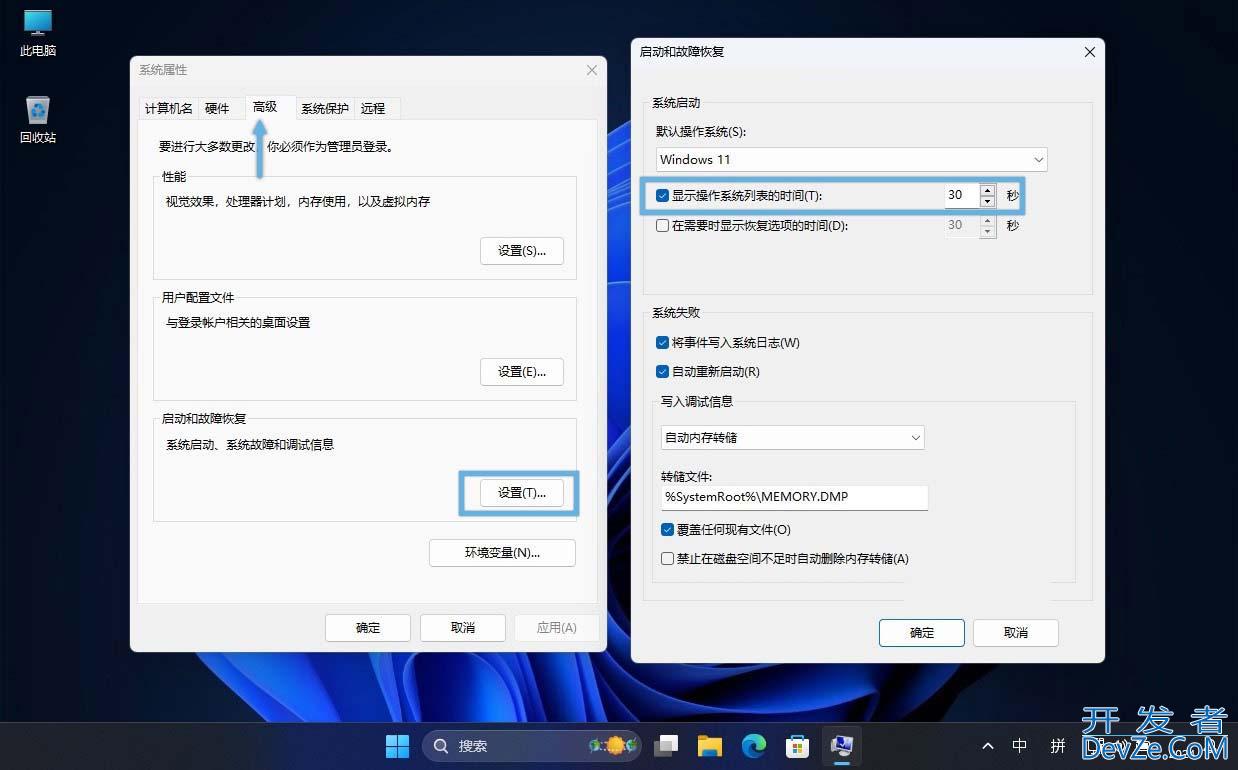Click 取消 in 启动和故障恢复 dialog
Screen dimensions: 1238x770
pos(1016,632)
